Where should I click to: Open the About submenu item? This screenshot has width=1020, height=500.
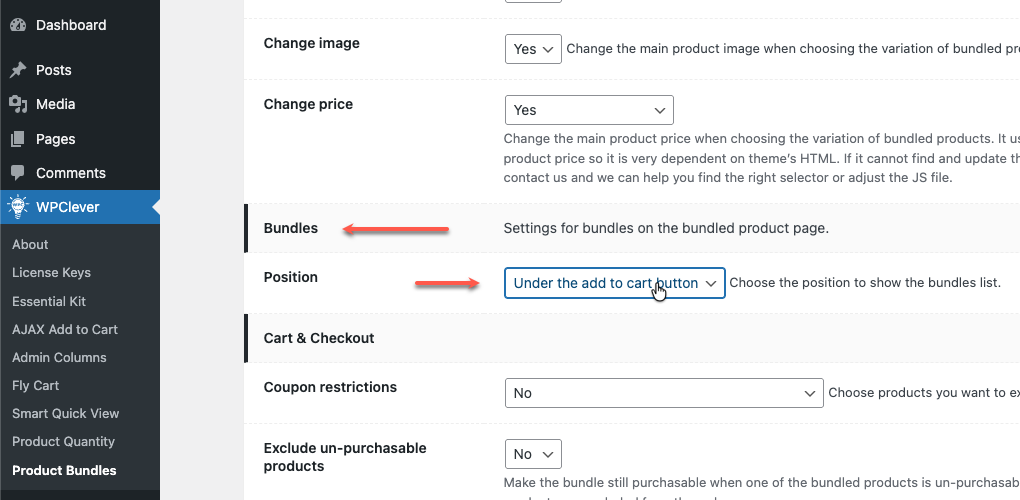coord(30,244)
